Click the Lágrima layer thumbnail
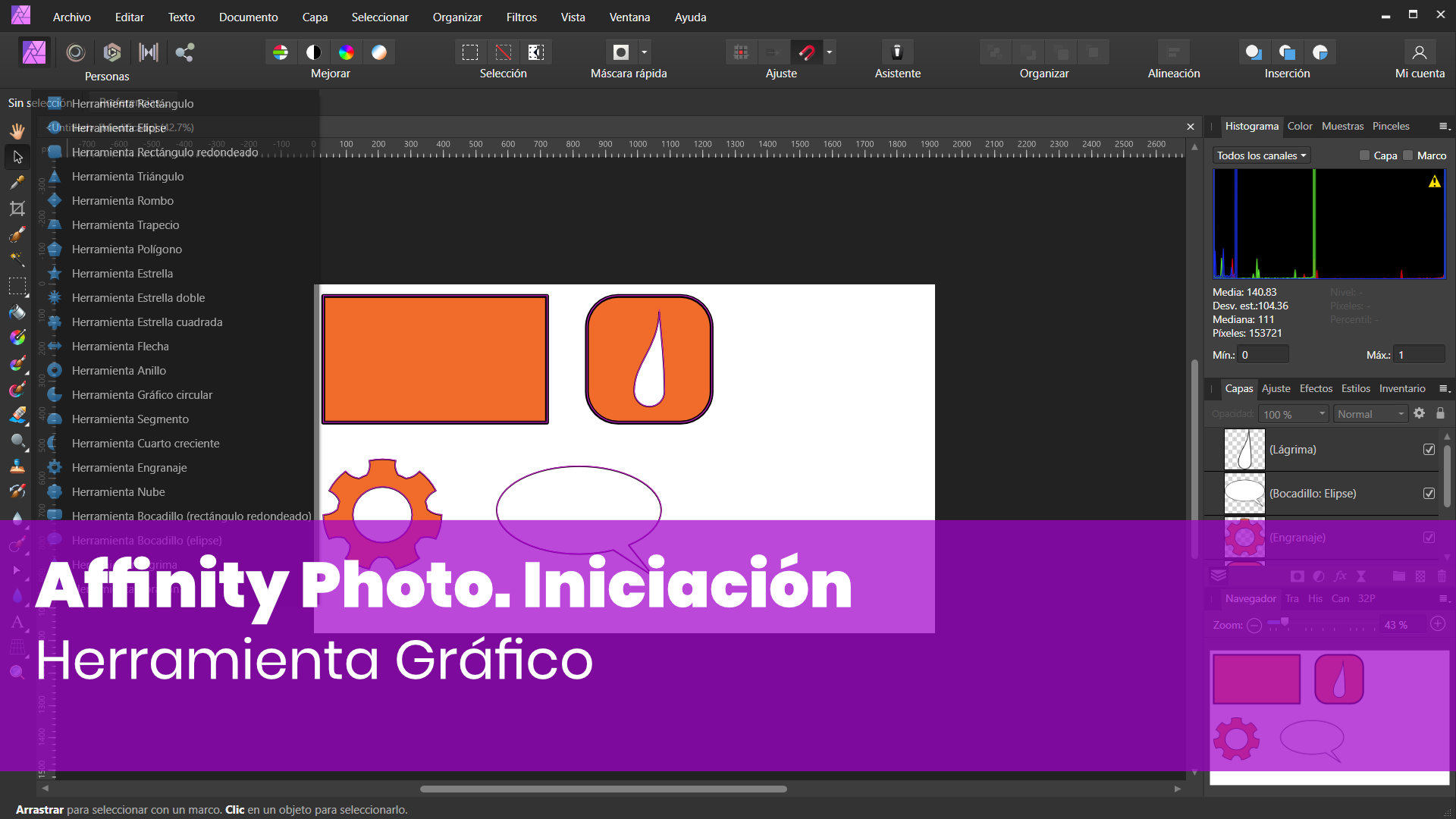This screenshot has height=819, width=1456. pyautogui.click(x=1244, y=450)
